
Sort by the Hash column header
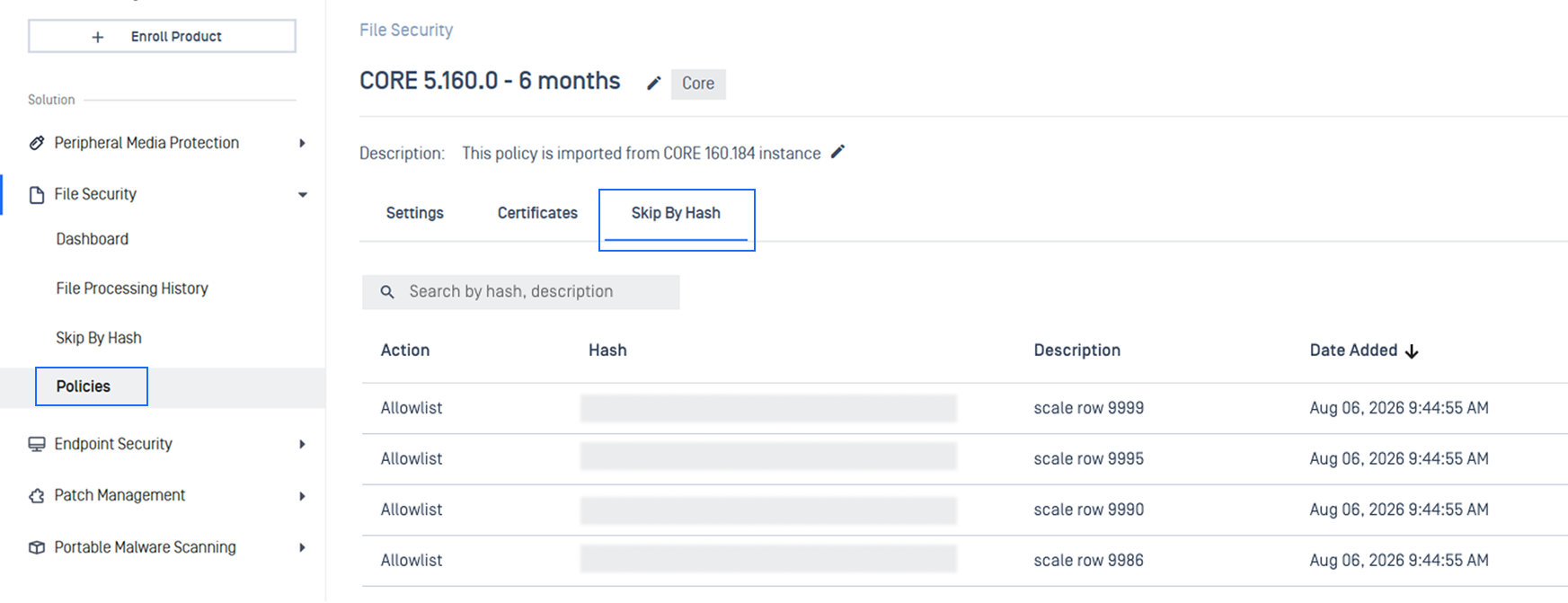coord(607,350)
